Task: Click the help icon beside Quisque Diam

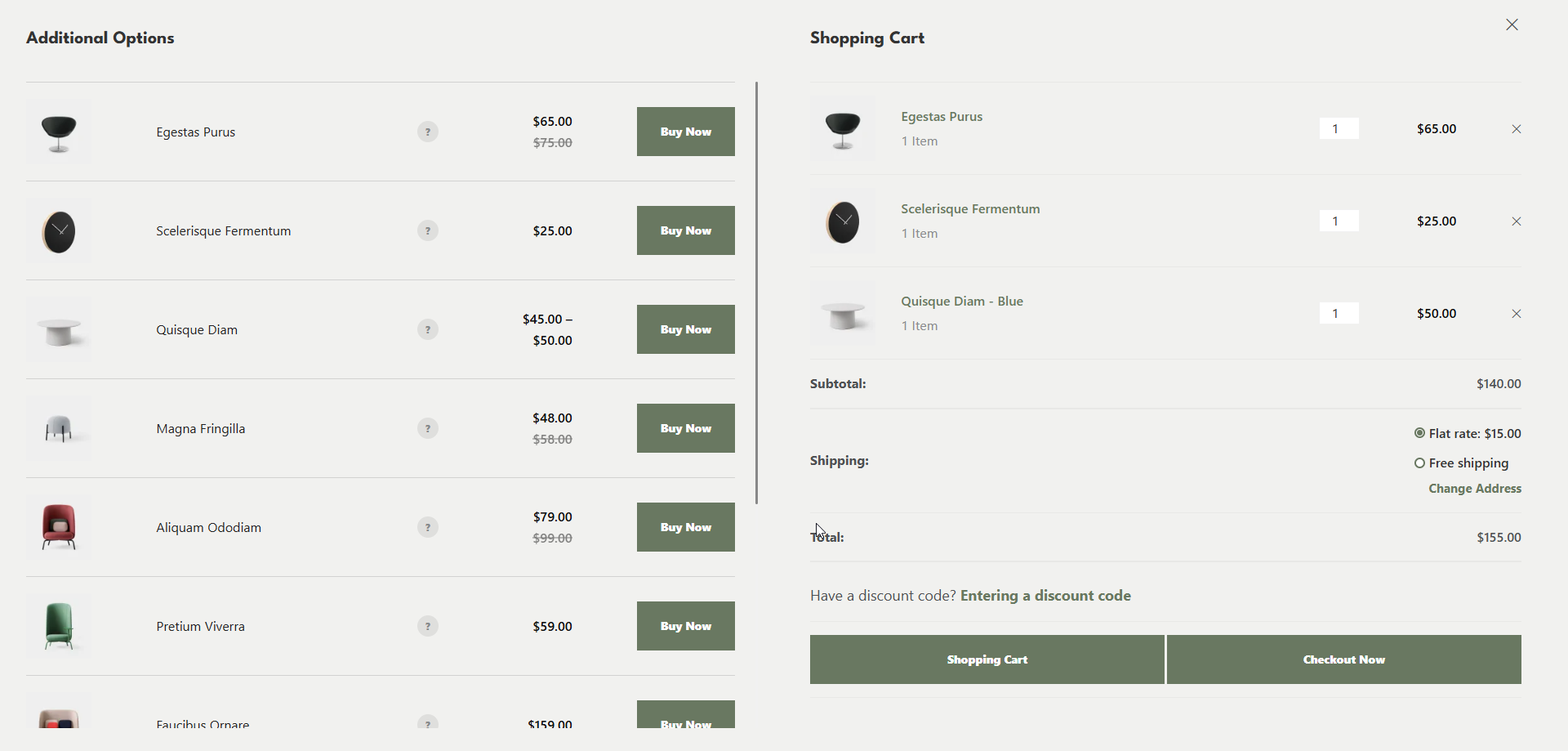Action: click(428, 329)
